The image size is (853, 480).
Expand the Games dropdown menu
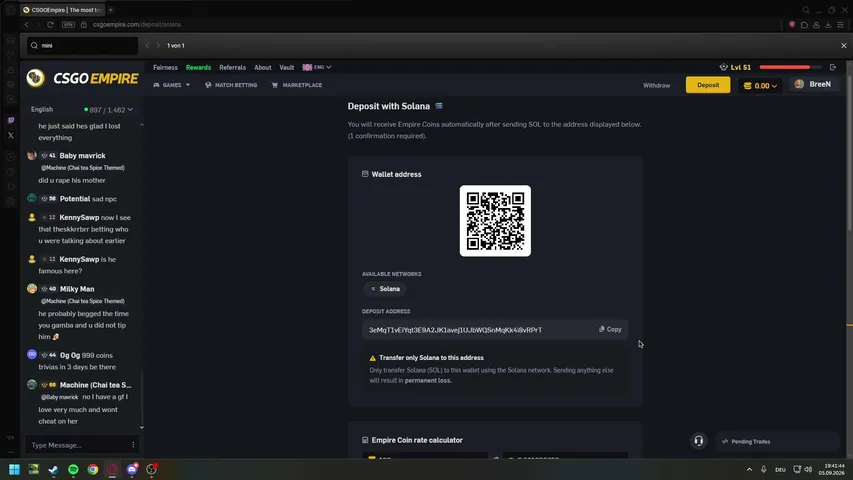(x=172, y=85)
